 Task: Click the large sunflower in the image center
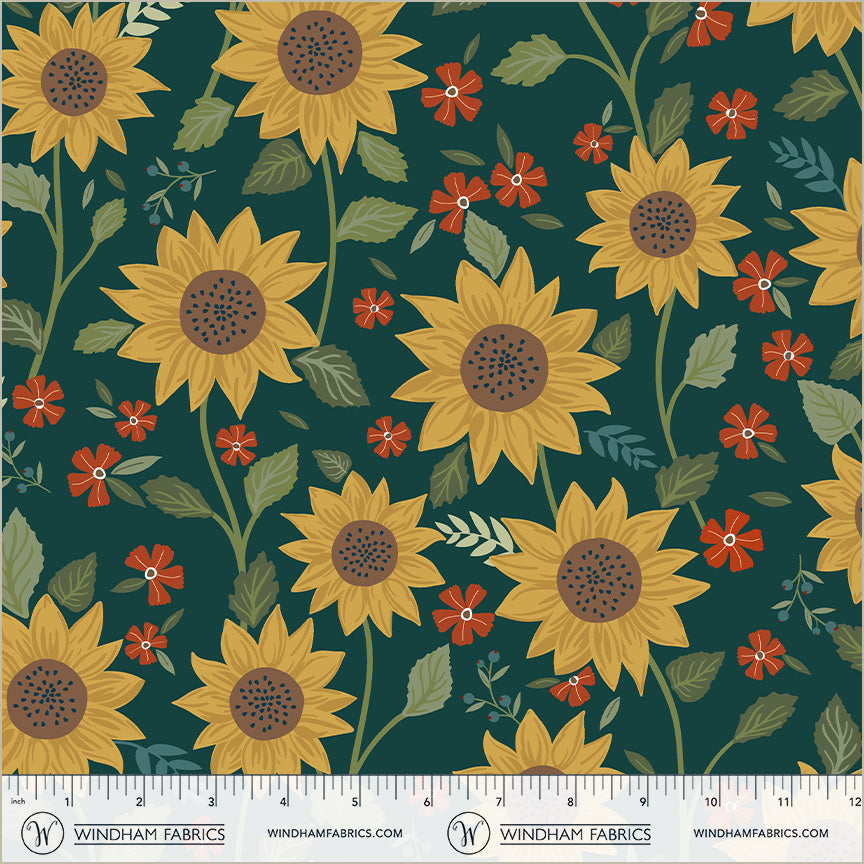(504, 366)
